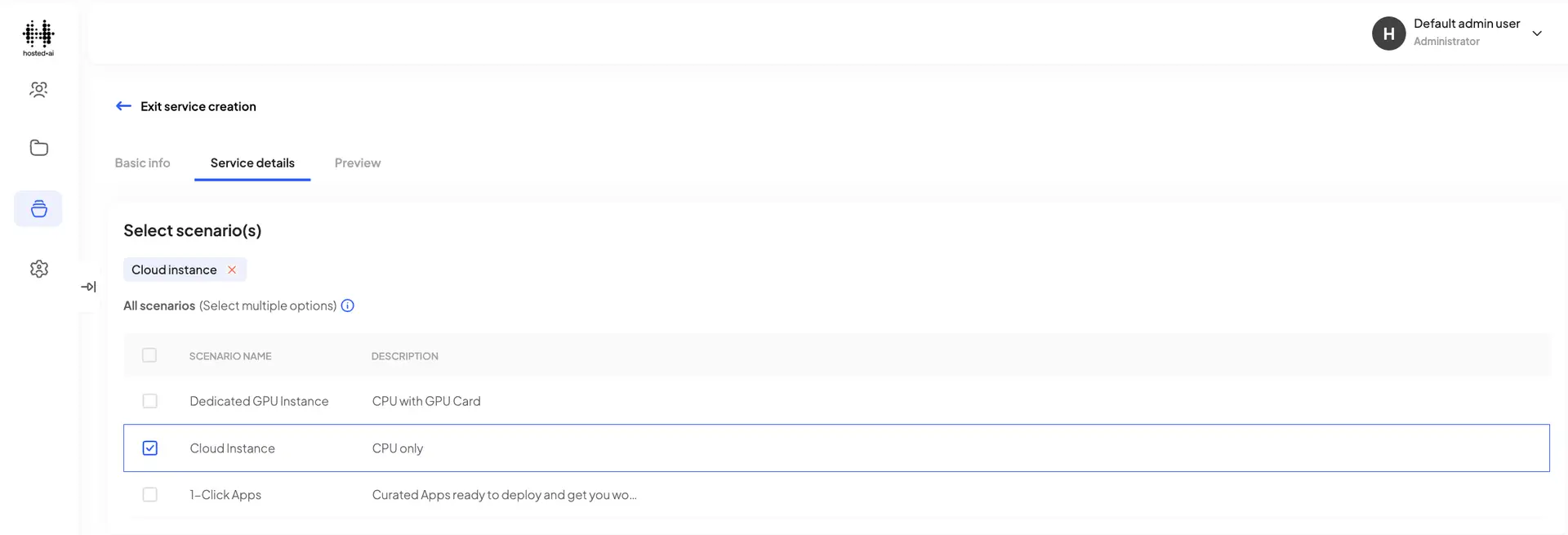Click the hosted.ai logo
Screen dimensions: 1568x535
[38, 38]
